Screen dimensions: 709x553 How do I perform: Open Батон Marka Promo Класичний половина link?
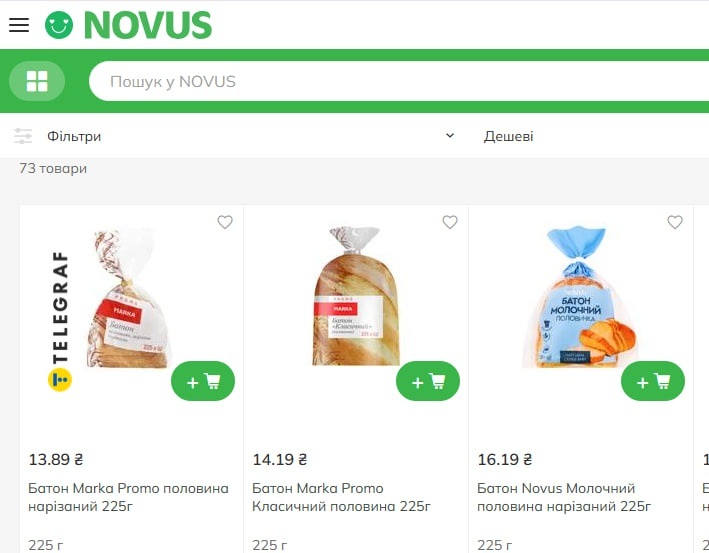pos(341,497)
